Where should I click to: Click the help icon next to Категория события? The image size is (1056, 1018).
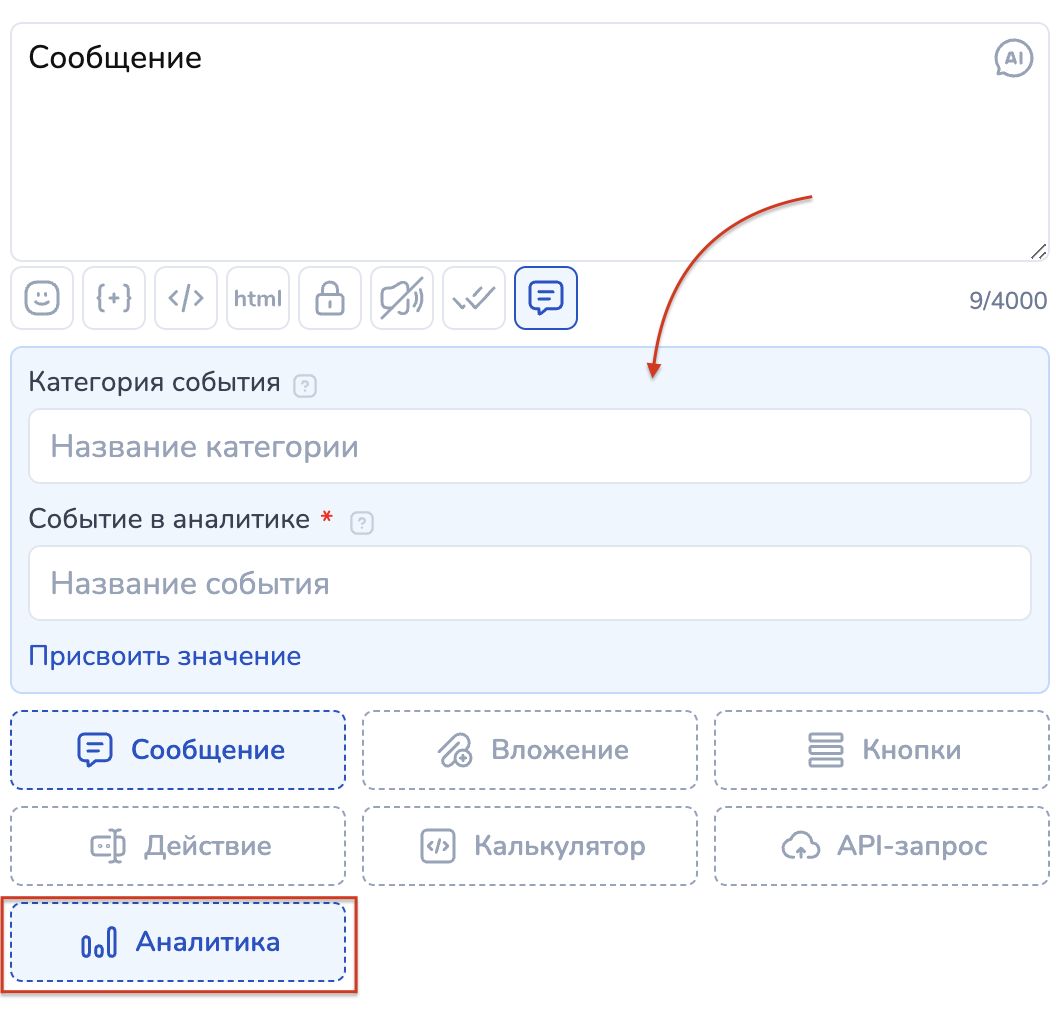tap(305, 385)
